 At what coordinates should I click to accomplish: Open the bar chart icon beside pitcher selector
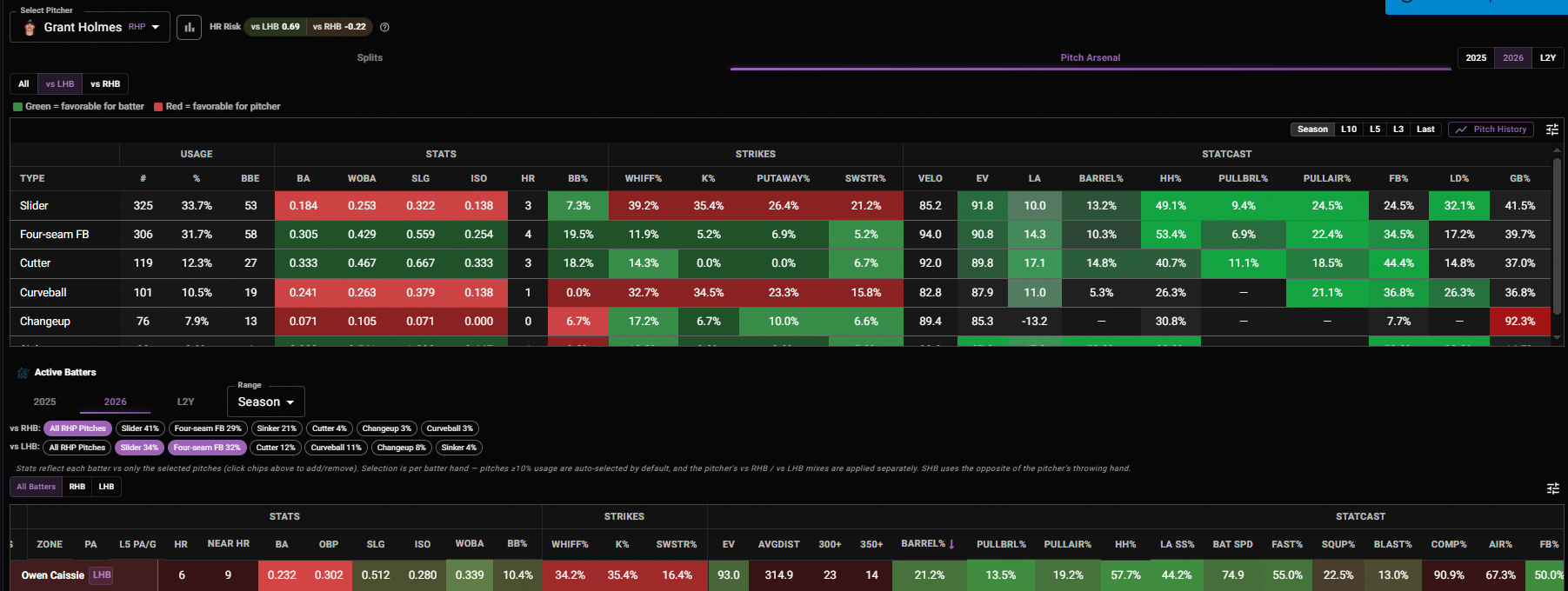[x=189, y=27]
